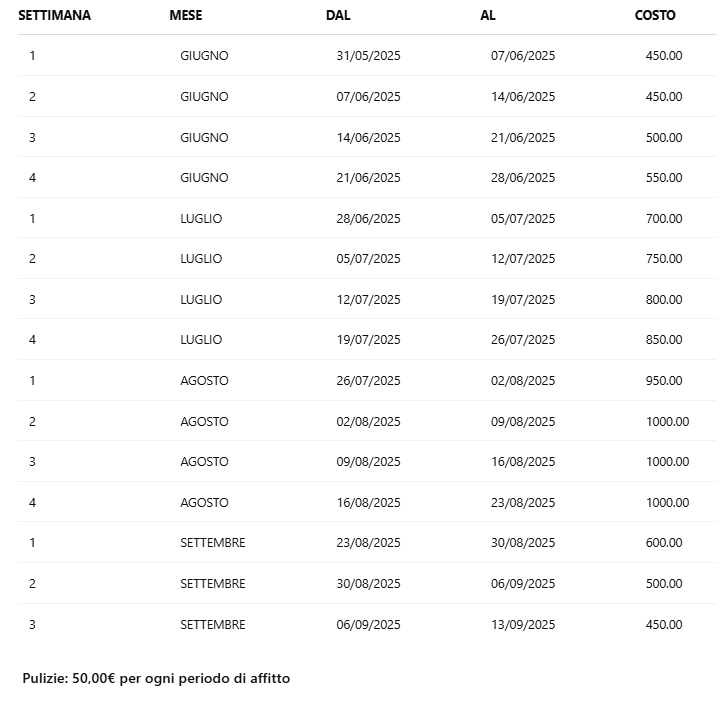Select the 13/09/2025 end date cell
722x705 pixels.
tap(523, 625)
